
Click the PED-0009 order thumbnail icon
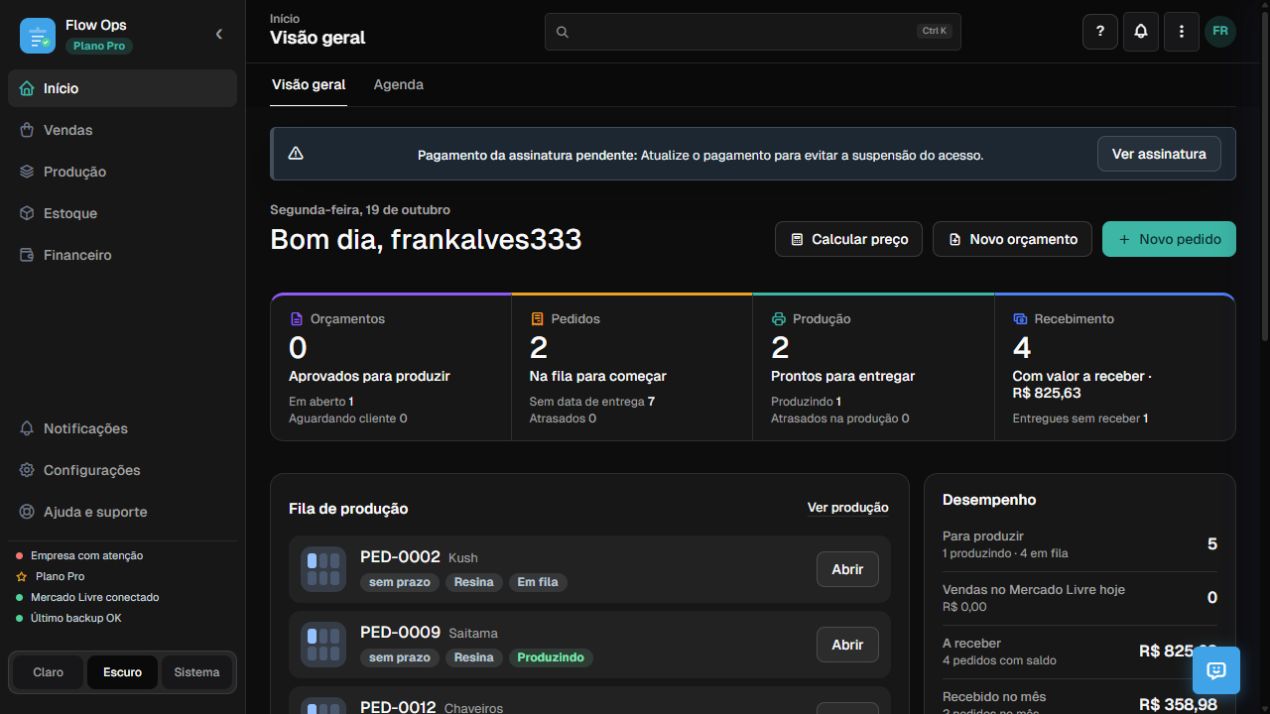point(323,645)
